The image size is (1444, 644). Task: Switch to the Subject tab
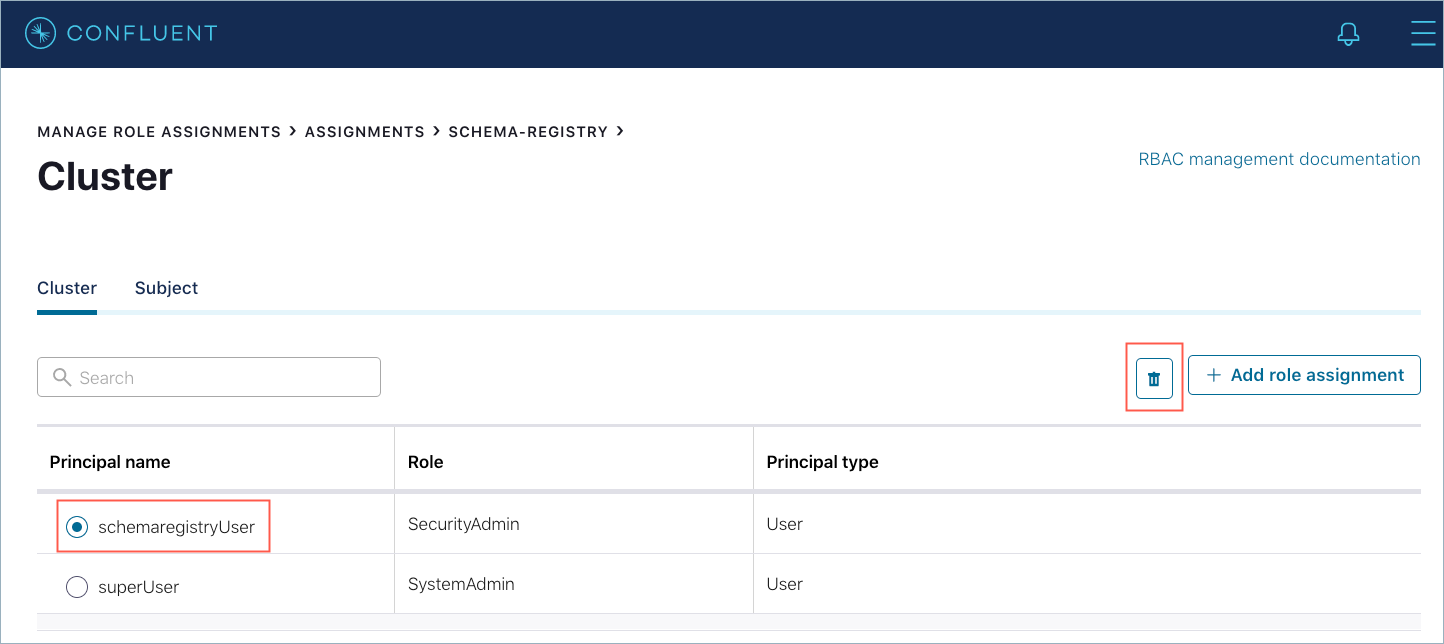coord(166,288)
